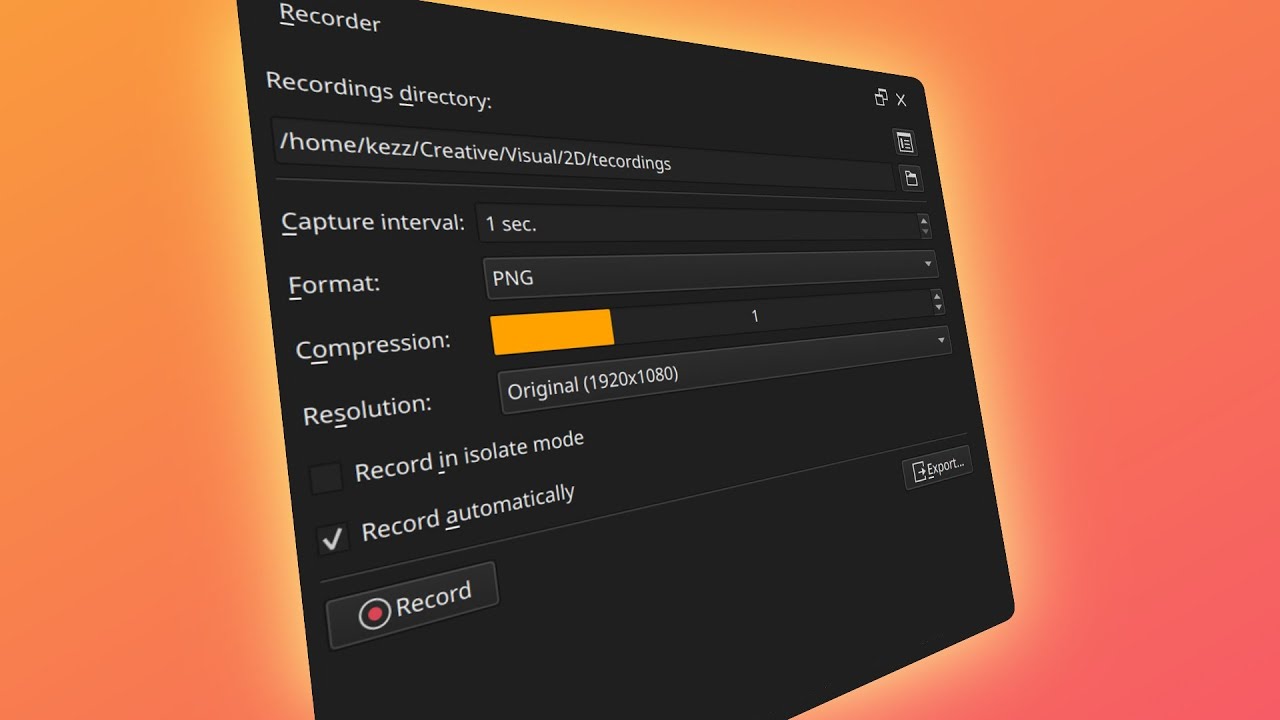Image resolution: width=1280 pixels, height=720 pixels.
Task: Open the manage recordings list icon
Action: click(x=905, y=143)
